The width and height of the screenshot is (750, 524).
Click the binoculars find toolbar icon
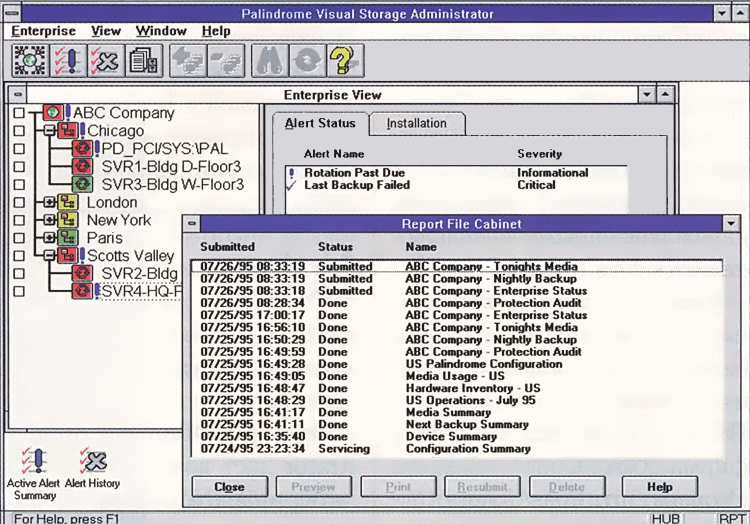[270, 61]
